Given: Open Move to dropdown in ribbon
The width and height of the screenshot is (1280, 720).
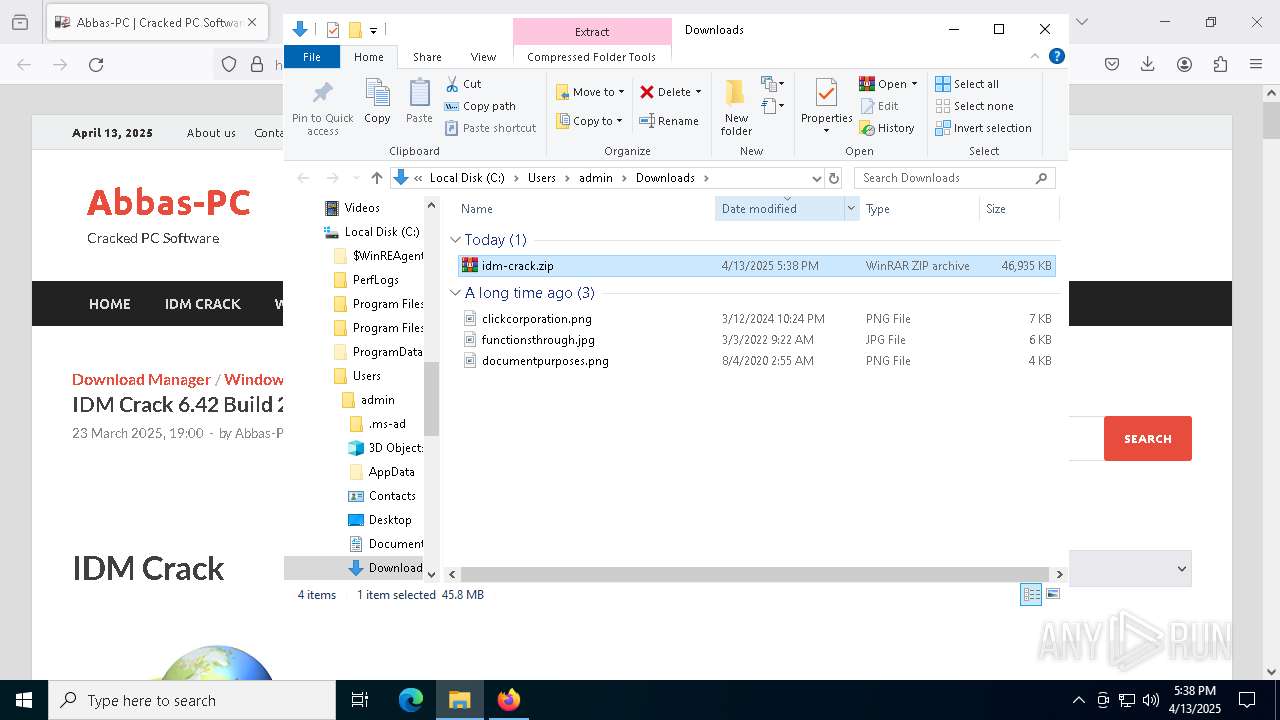Looking at the screenshot, I should (x=590, y=92).
